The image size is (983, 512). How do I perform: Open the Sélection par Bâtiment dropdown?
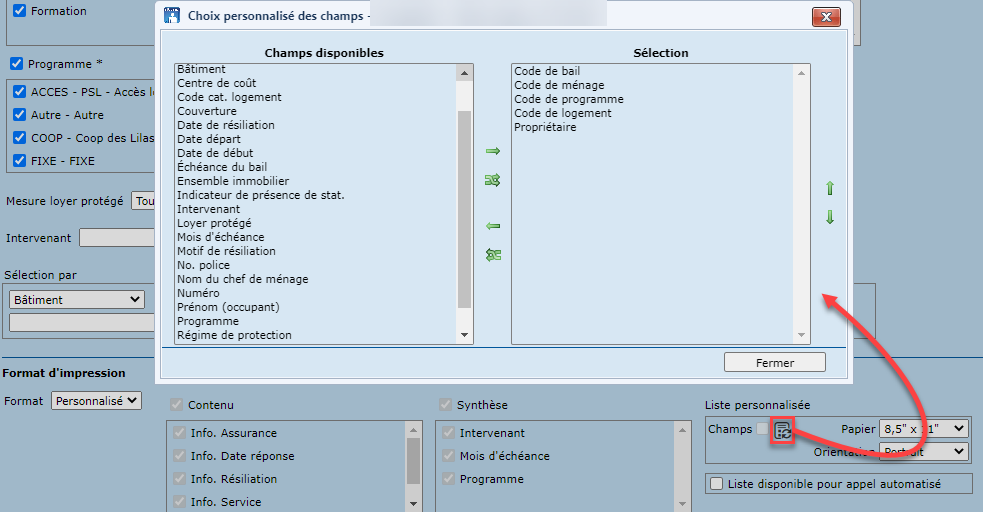[x=77, y=299]
